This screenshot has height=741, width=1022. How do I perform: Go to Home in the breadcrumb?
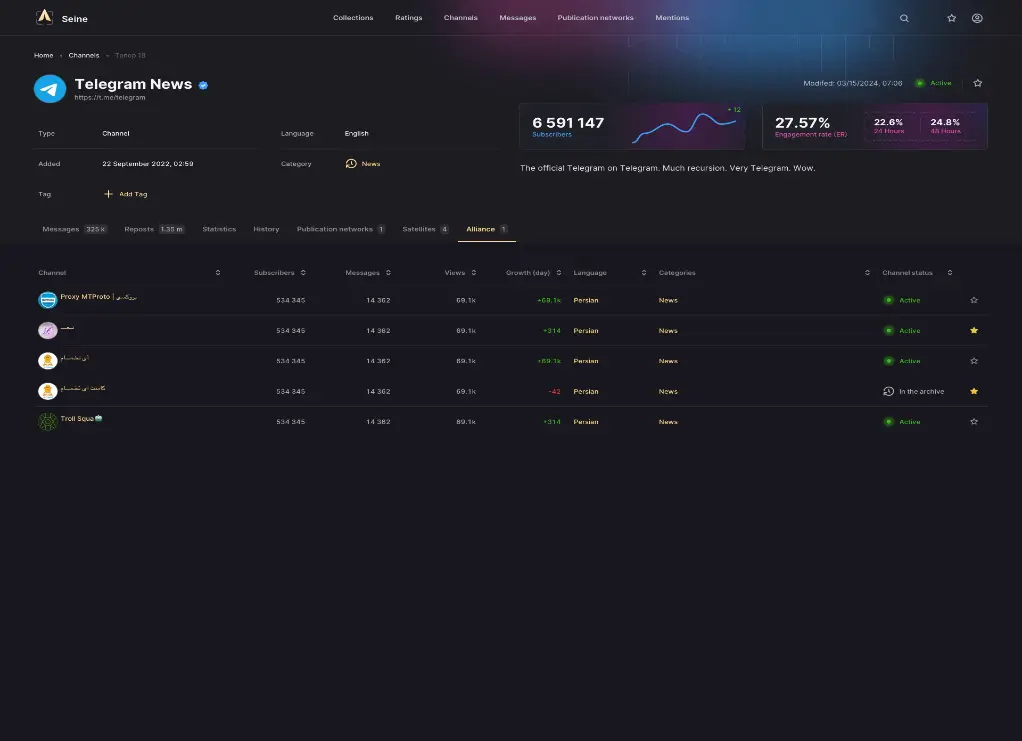pyautogui.click(x=44, y=55)
